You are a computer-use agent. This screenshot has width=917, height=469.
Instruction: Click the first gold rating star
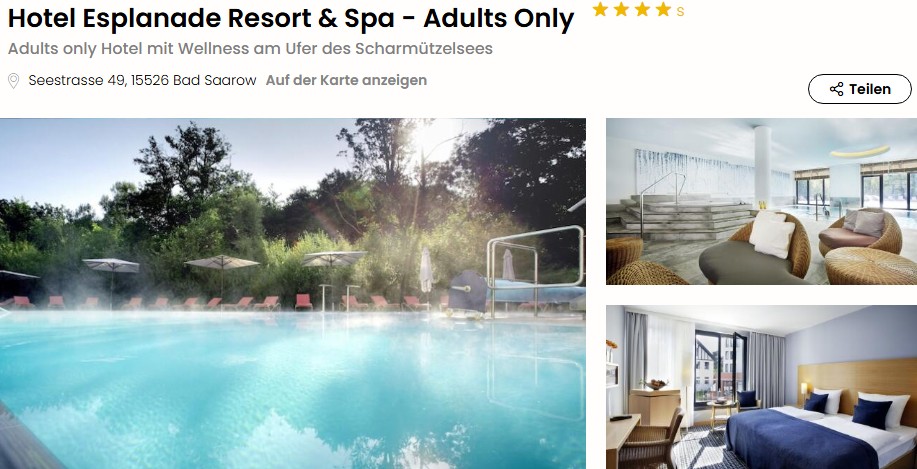click(x=600, y=9)
